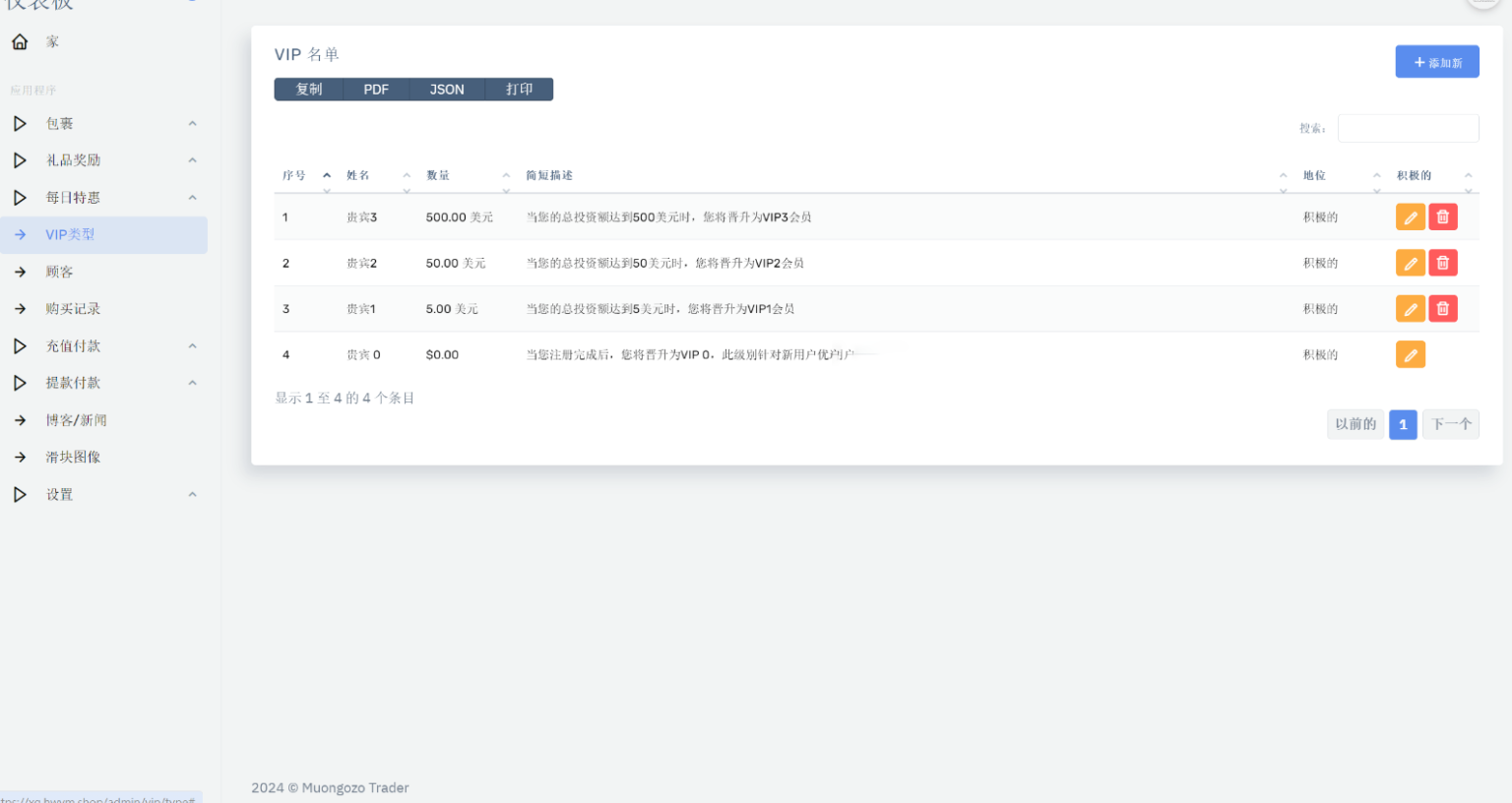Click the JSON export button
This screenshot has height=803, width=1512.
[x=446, y=90]
